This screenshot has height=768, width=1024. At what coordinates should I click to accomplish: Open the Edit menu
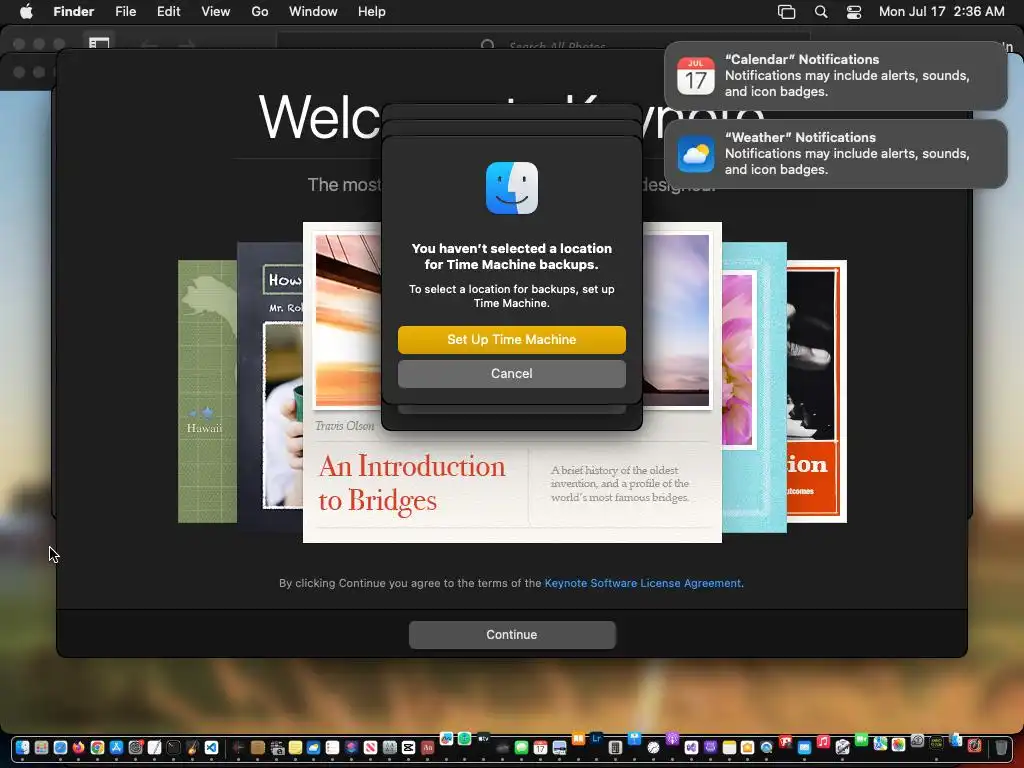168,12
